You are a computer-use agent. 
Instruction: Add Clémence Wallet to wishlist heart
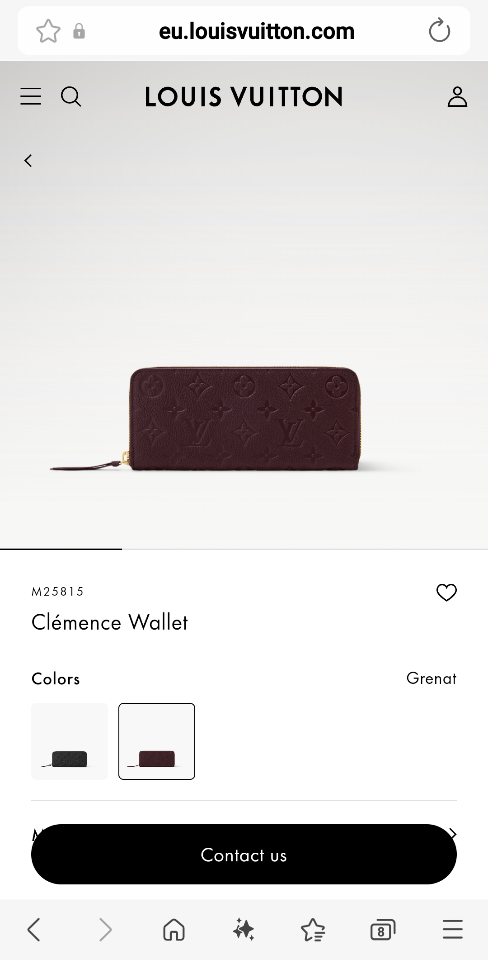pyautogui.click(x=446, y=592)
